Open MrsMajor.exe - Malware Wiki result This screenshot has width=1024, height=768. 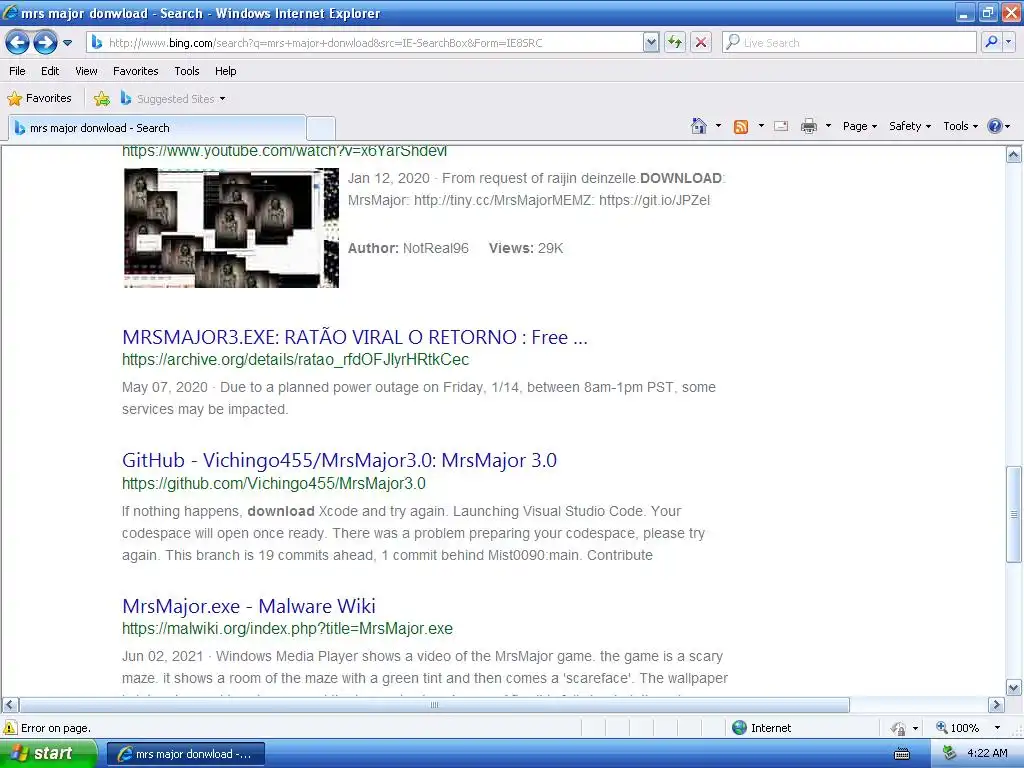(x=249, y=607)
